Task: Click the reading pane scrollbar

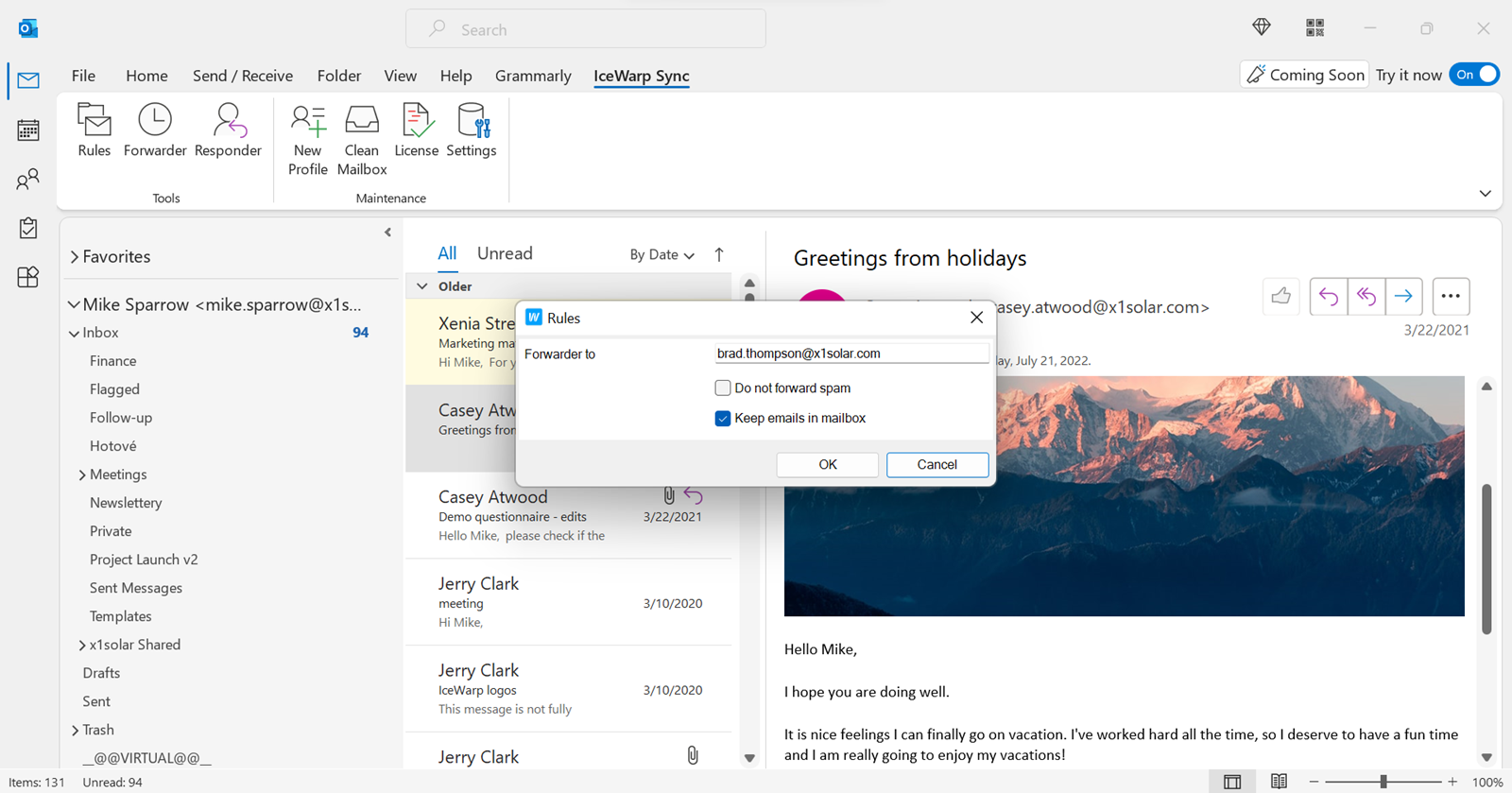Action: point(1486,560)
